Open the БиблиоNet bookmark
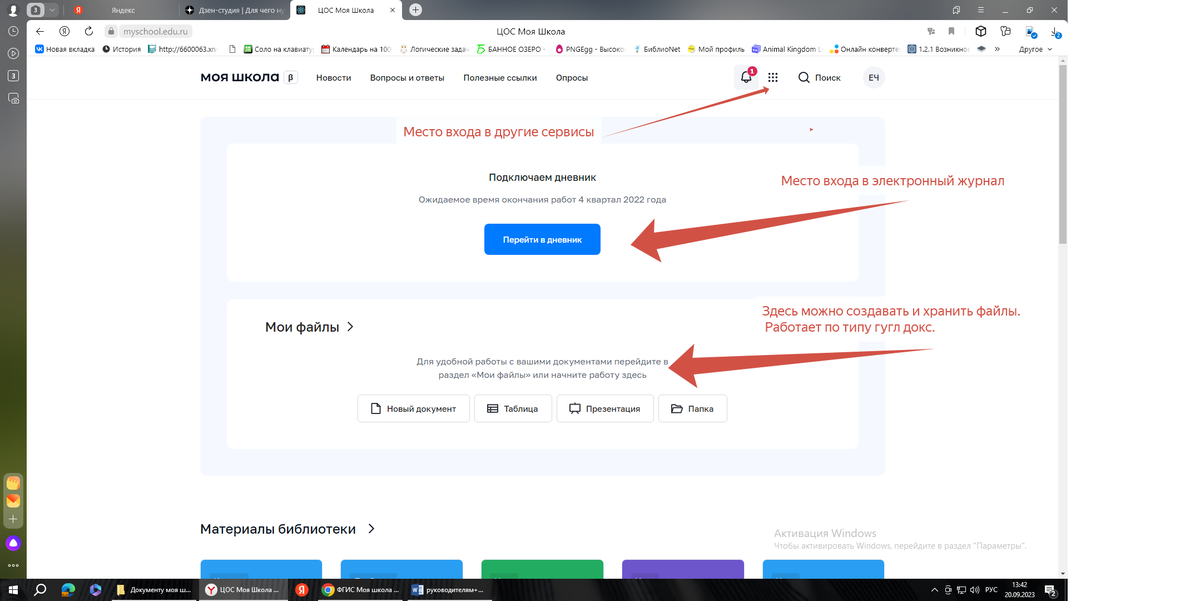1200x601 pixels. 658,48
